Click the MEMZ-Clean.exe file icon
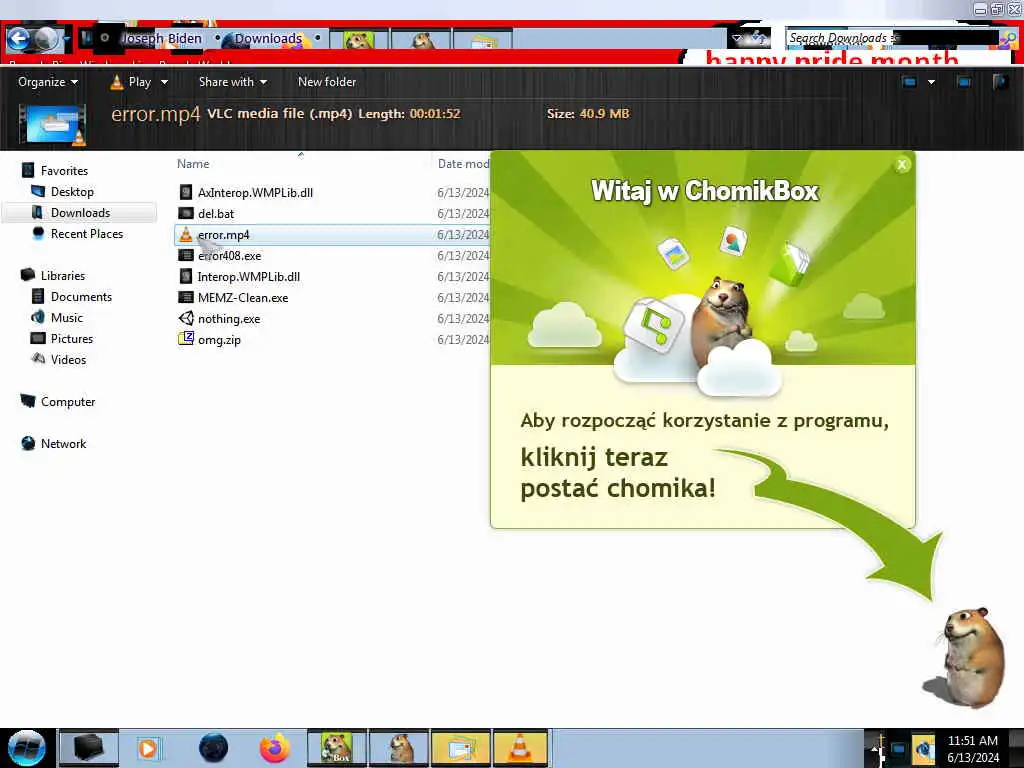1024x768 pixels. click(186, 297)
